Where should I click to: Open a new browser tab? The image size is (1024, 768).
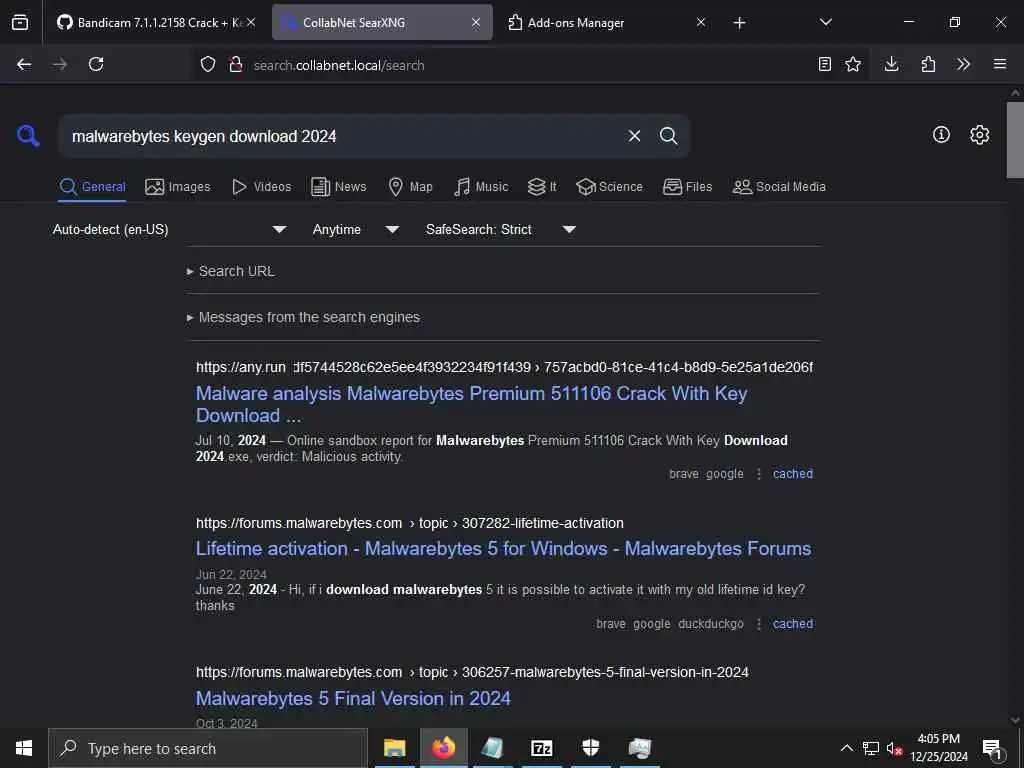(739, 23)
